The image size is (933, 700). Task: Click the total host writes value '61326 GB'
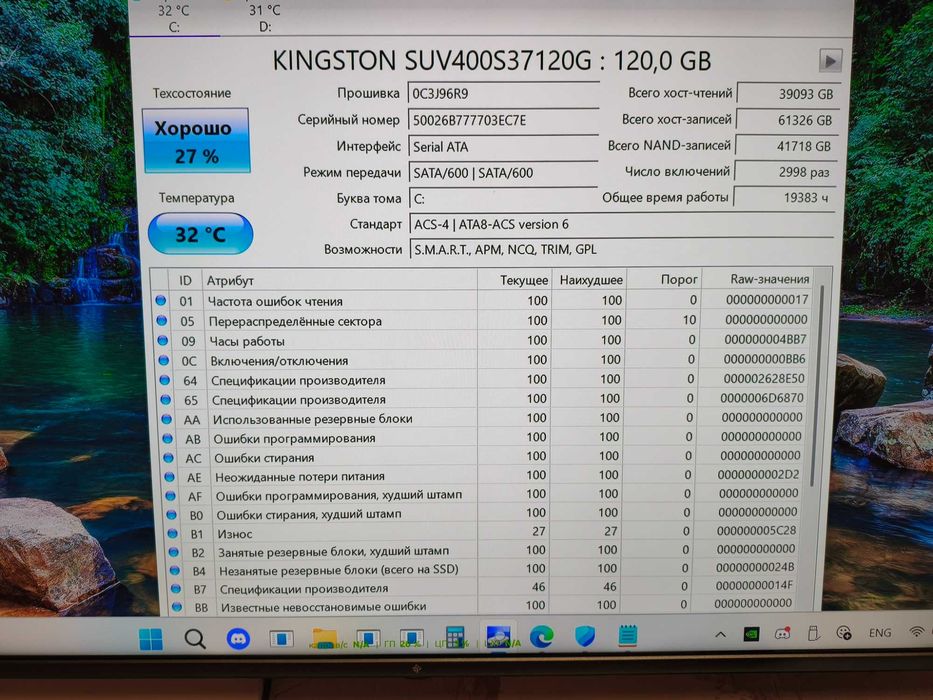787,120
